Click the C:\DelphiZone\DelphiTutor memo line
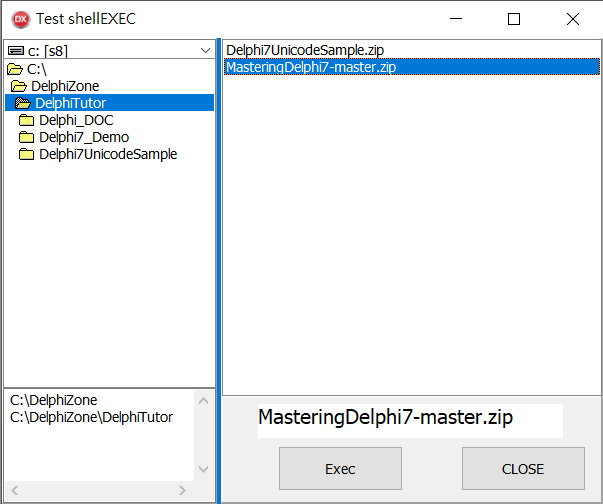This screenshot has width=603, height=504. (92, 417)
